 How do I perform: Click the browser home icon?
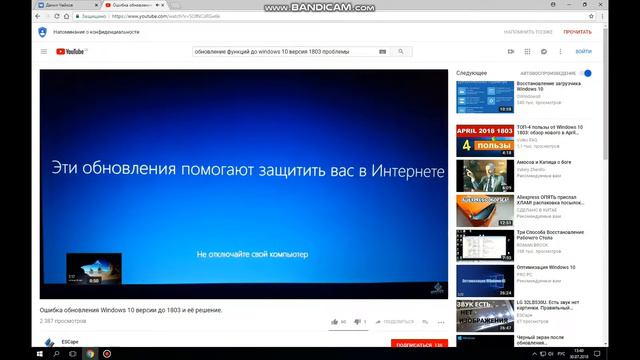pos(67,16)
